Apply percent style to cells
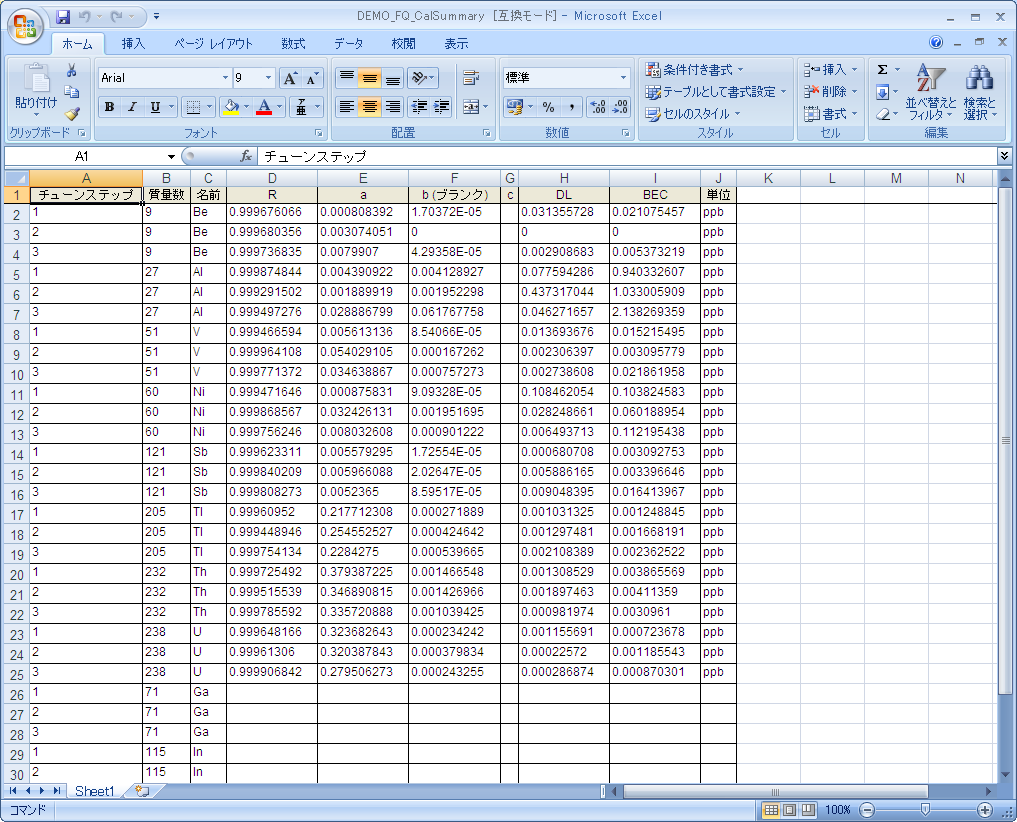This screenshot has width=1017, height=822. pos(549,106)
